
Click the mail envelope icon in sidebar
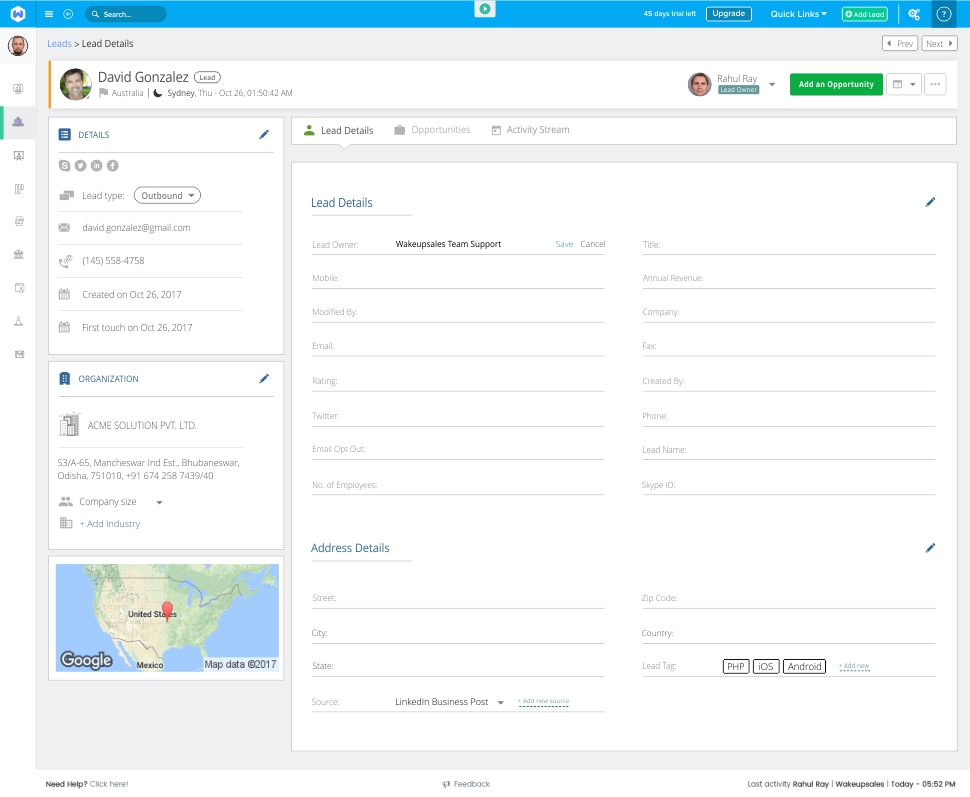tap(19, 355)
